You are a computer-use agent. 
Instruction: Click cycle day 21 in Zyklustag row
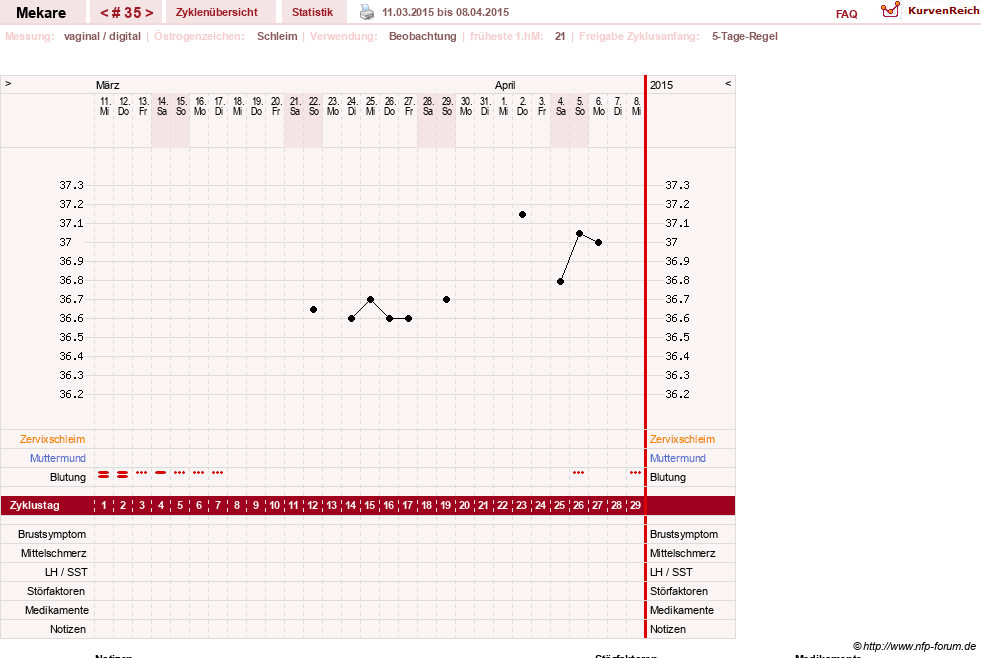tap(484, 505)
